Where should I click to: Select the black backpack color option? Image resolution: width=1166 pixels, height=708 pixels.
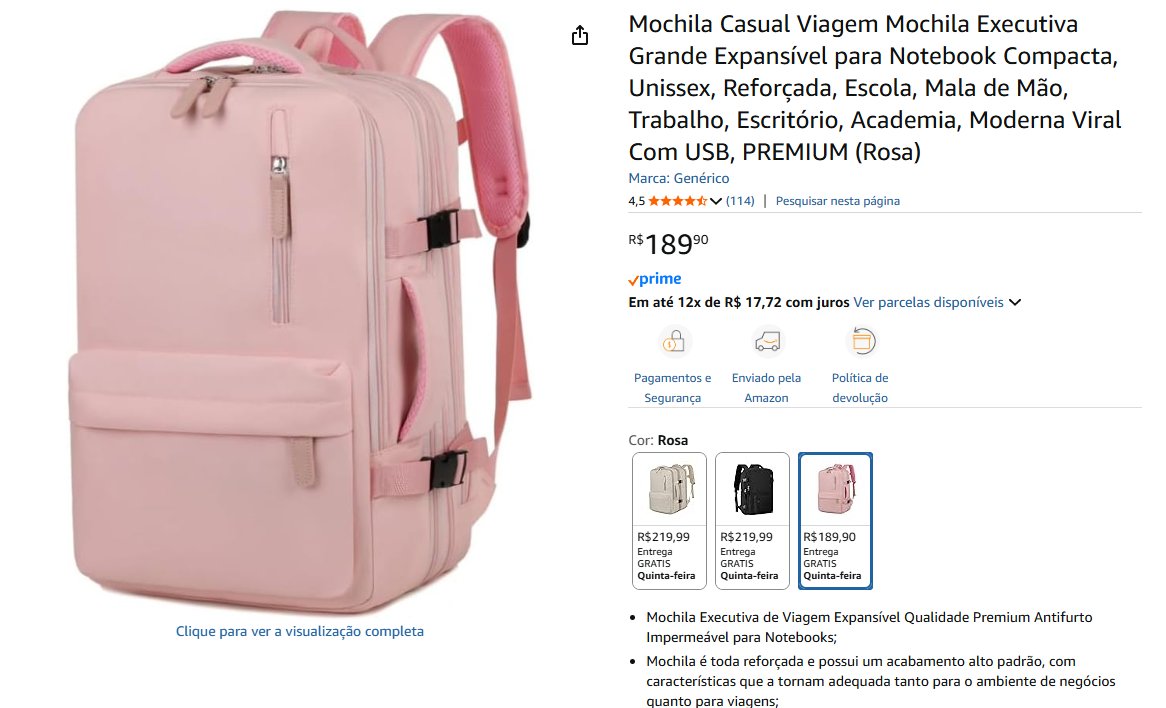(753, 521)
